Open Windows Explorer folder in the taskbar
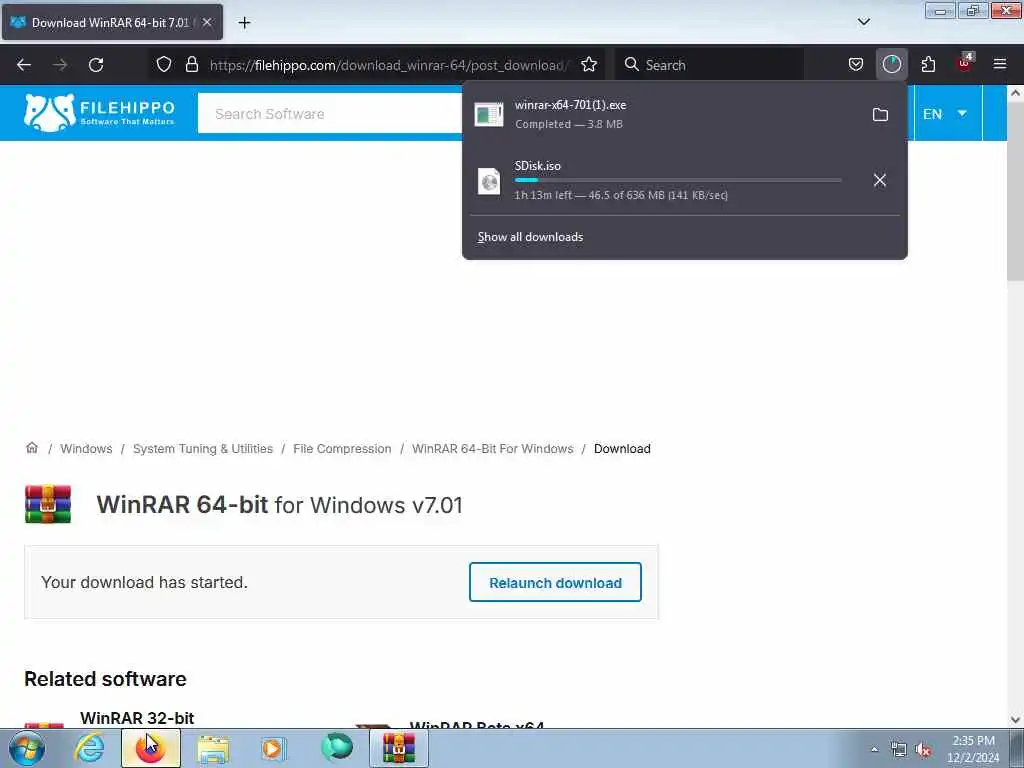 click(x=213, y=748)
